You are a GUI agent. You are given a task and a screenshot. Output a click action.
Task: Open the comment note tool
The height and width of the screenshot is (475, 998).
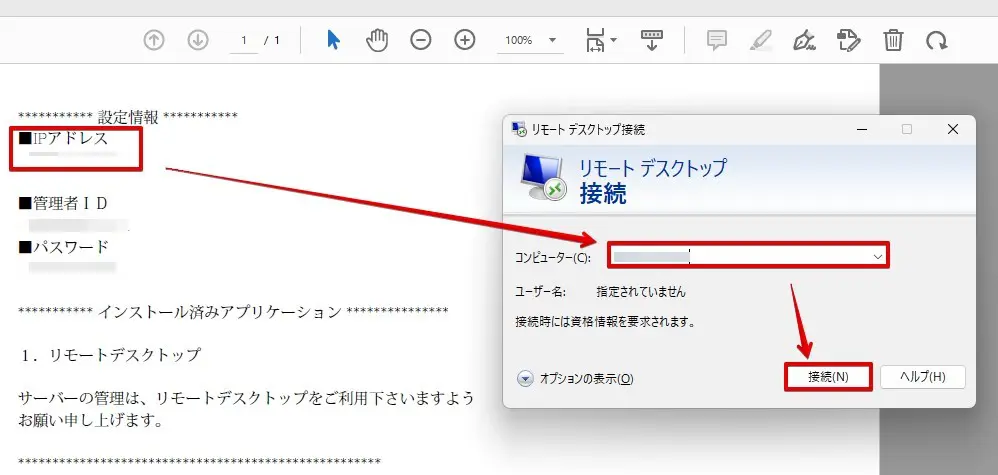coord(716,40)
